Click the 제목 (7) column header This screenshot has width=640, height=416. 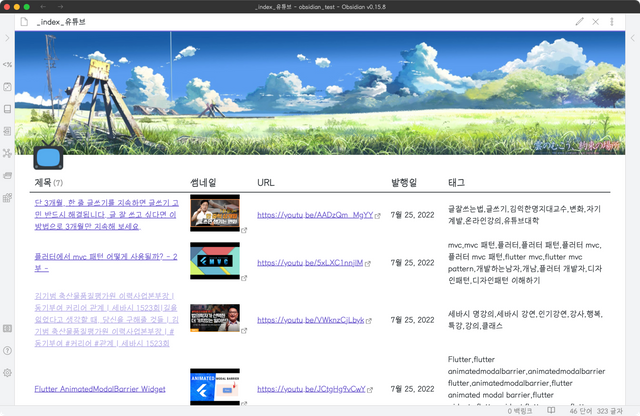click(49, 182)
